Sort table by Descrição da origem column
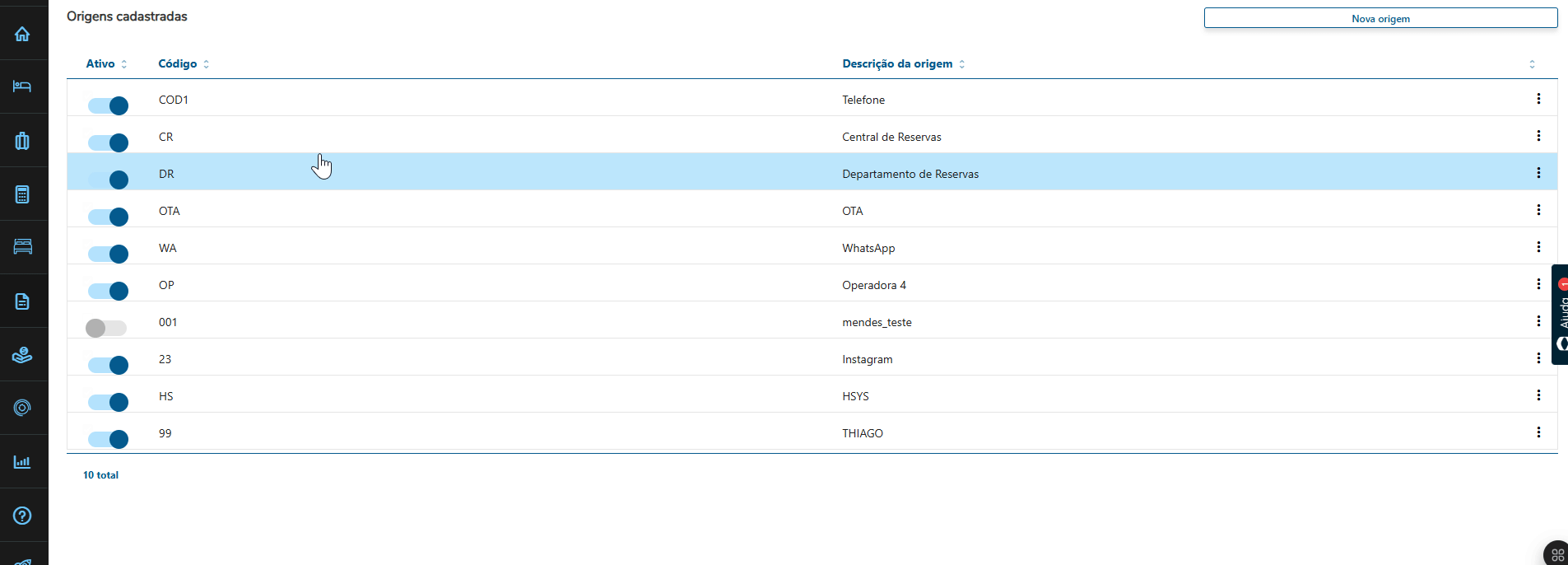The width and height of the screenshot is (1568, 565). click(x=903, y=63)
